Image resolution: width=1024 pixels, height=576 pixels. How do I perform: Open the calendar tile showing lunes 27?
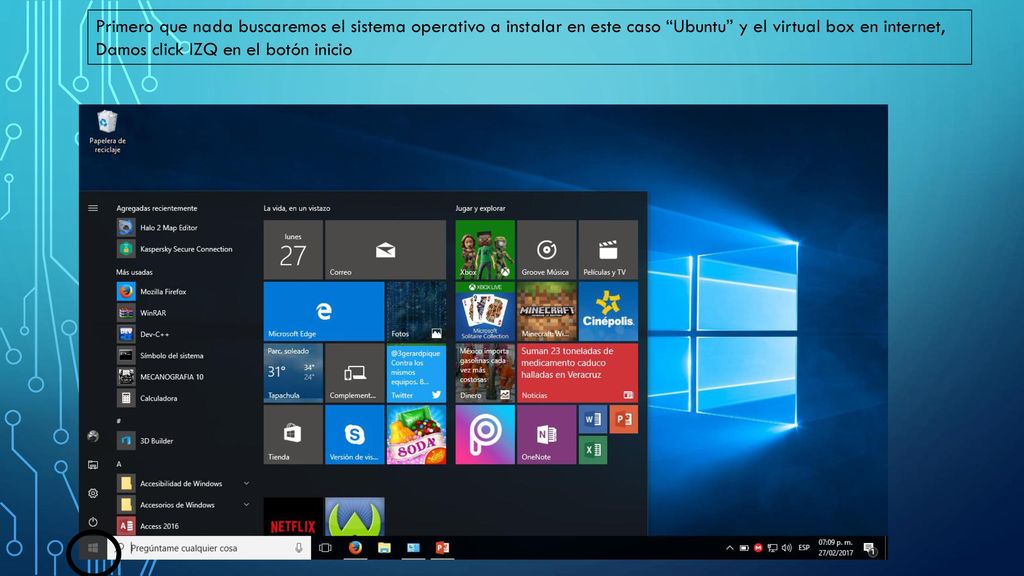coord(293,250)
